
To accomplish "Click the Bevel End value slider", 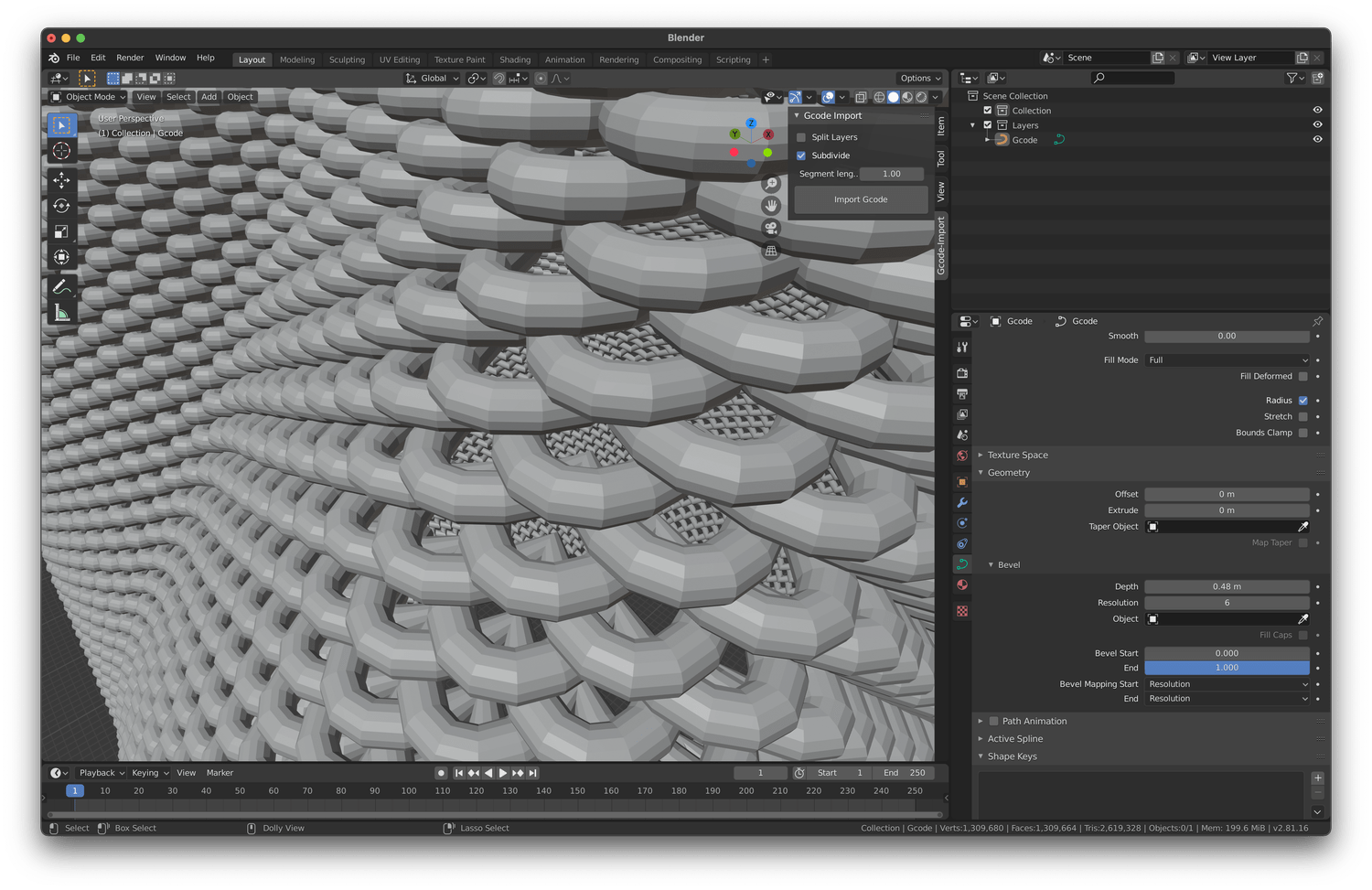I will (x=1227, y=668).
